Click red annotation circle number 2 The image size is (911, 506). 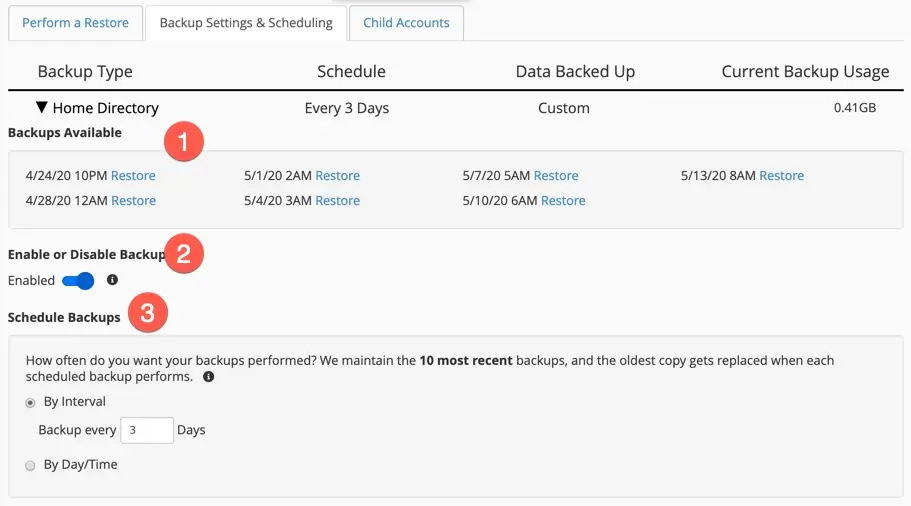184,253
